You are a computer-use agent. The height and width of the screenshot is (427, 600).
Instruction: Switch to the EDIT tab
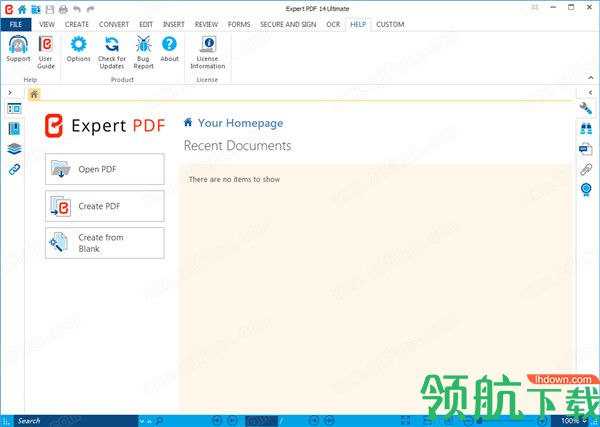coord(146,24)
